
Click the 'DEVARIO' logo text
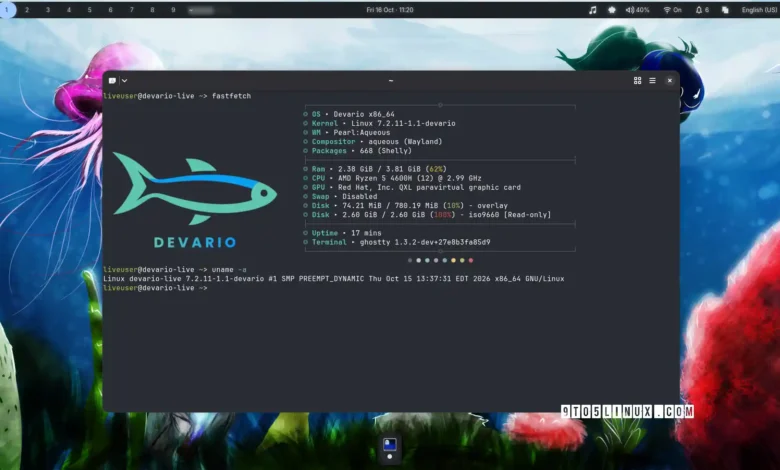pyautogui.click(x=195, y=243)
